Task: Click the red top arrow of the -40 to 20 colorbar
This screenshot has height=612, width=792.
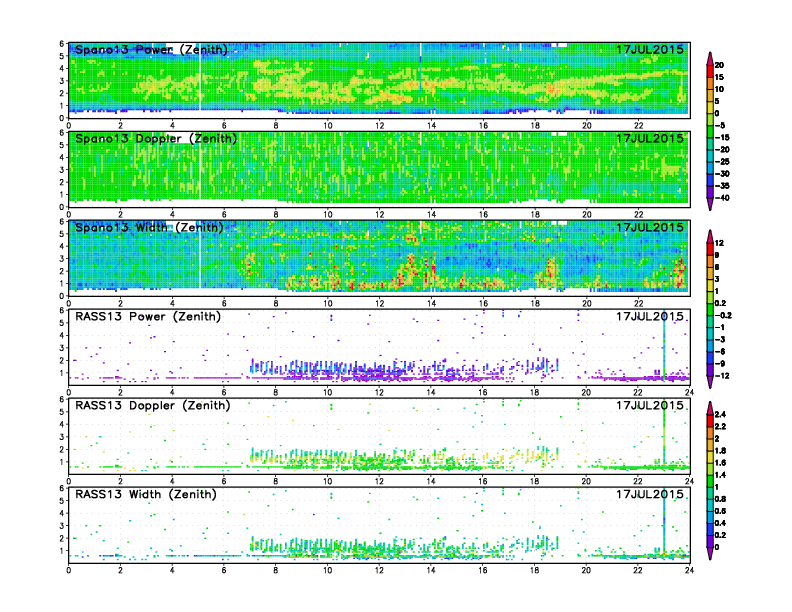Action: tap(710, 55)
